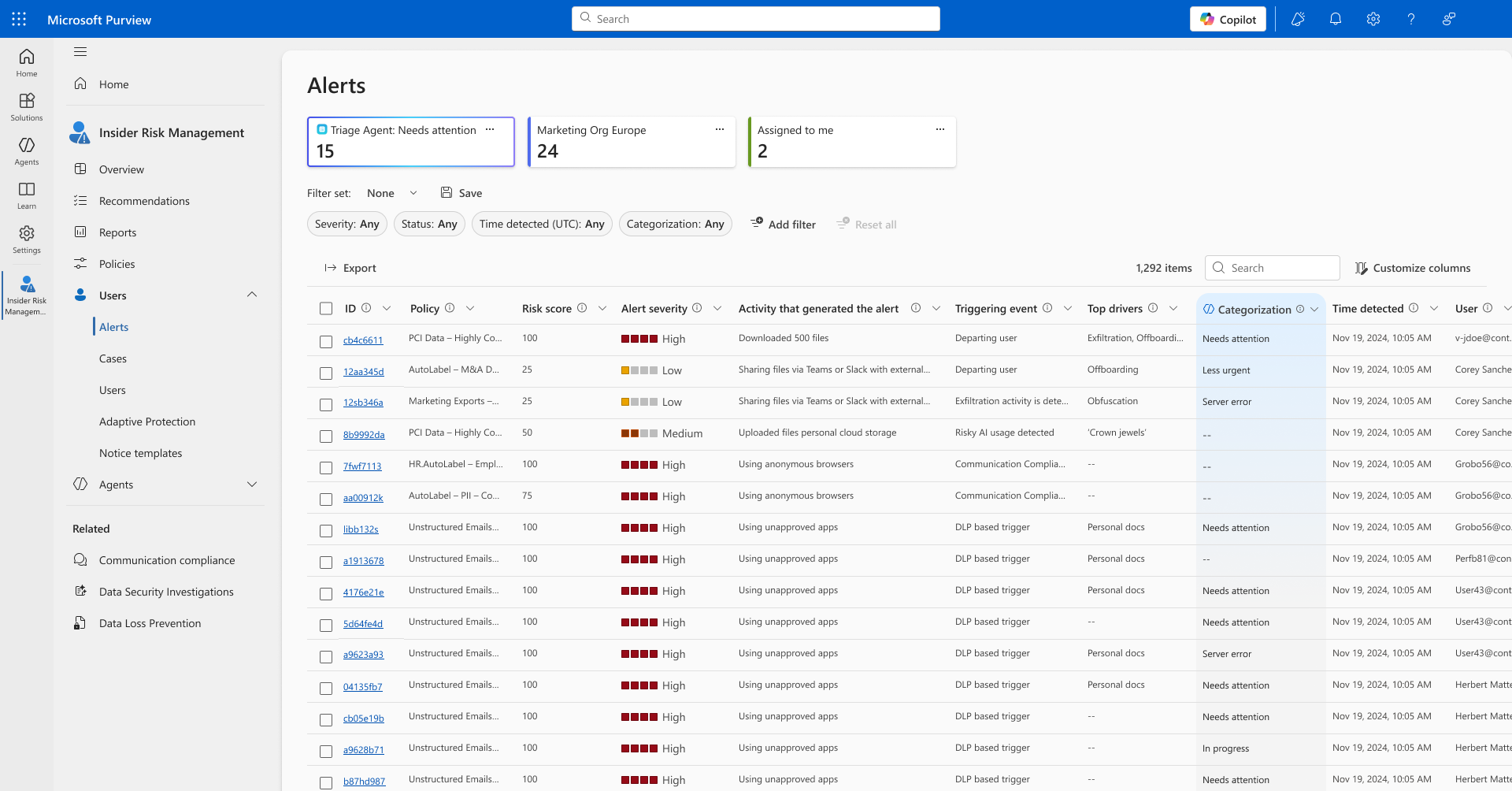This screenshot has width=1512, height=791.
Task: Click the red High severity indicator for cb4c6611
Action: (x=639, y=339)
